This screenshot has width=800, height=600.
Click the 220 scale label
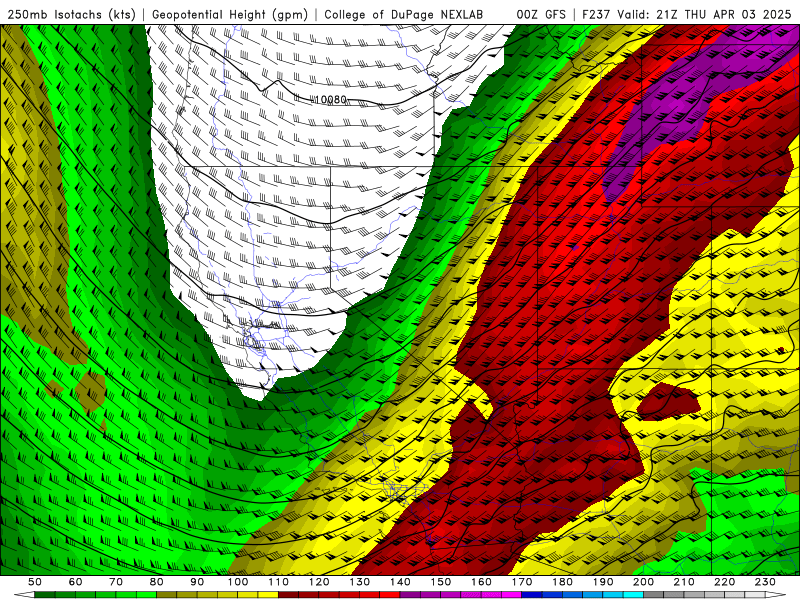click(724, 582)
